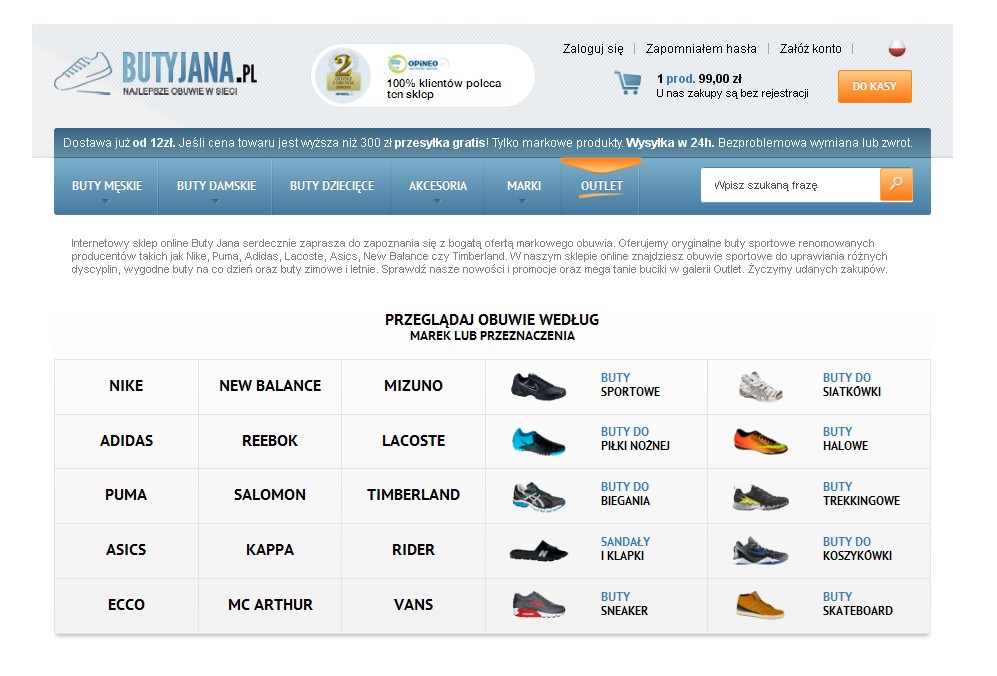This screenshot has height=676, width=997.
Task: Click the trekking shoe image
Action: 760,497
